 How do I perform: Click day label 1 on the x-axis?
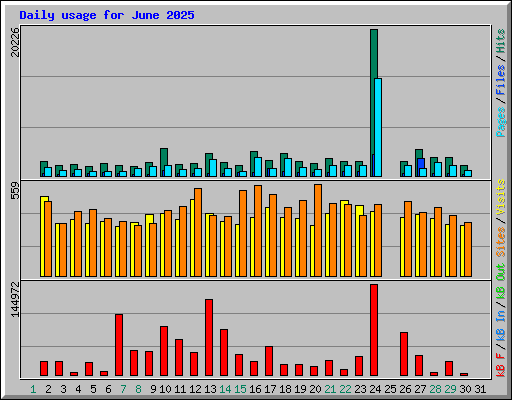[x=33, y=389]
